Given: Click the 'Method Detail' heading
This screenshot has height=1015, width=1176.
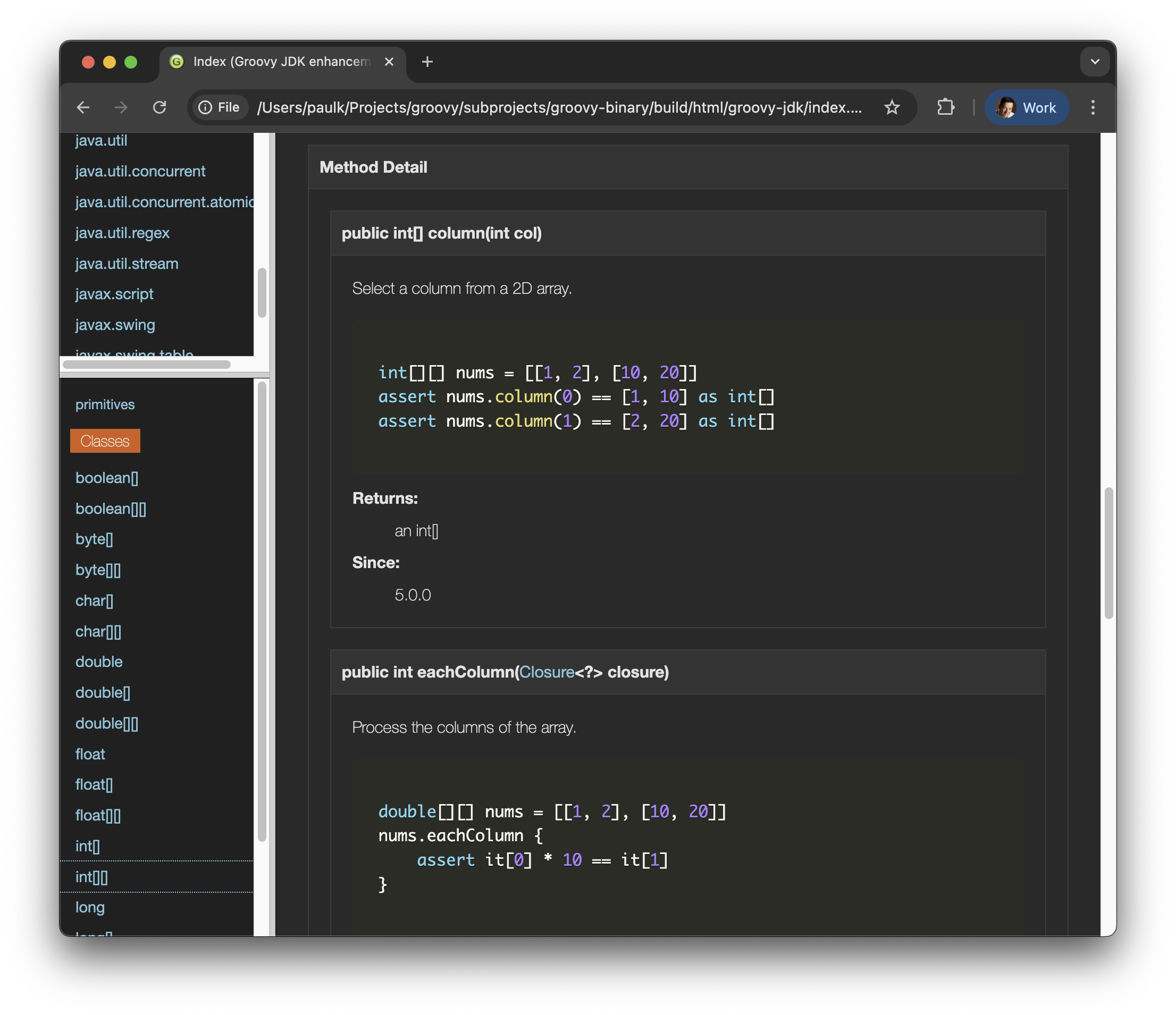Looking at the screenshot, I should (373, 167).
